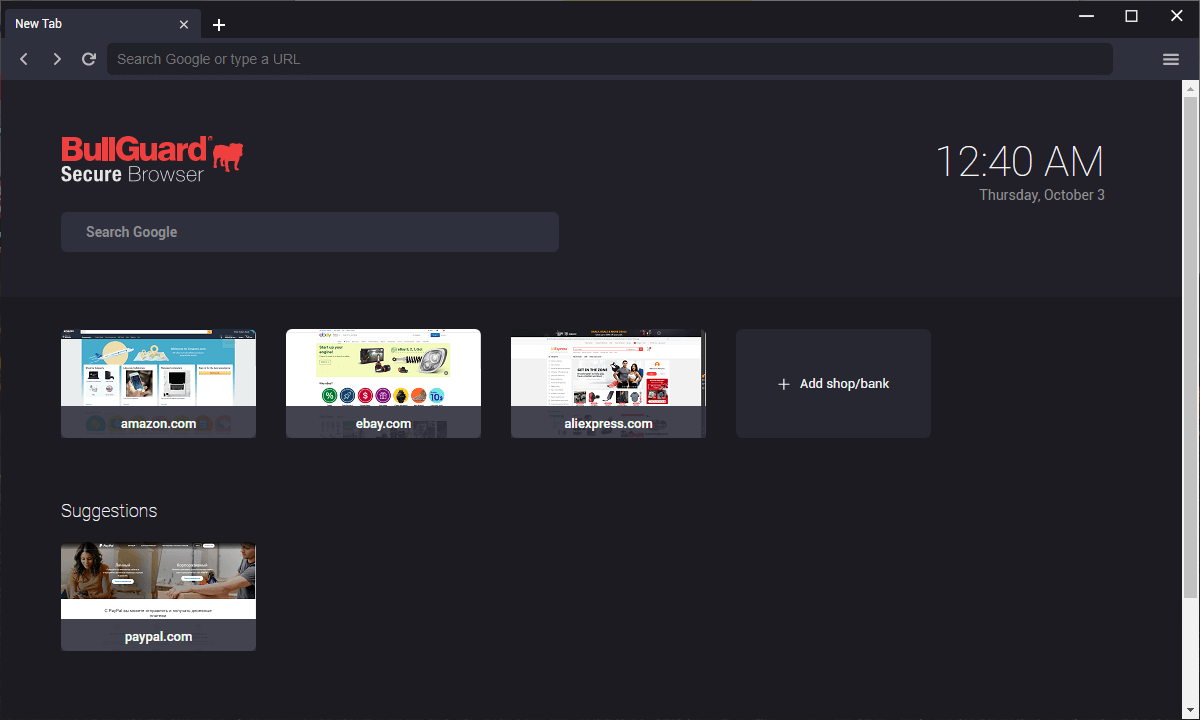The height and width of the screenshot is (720, 1200).
Task: Minimize the browser window
Action: click(1086, 16)
